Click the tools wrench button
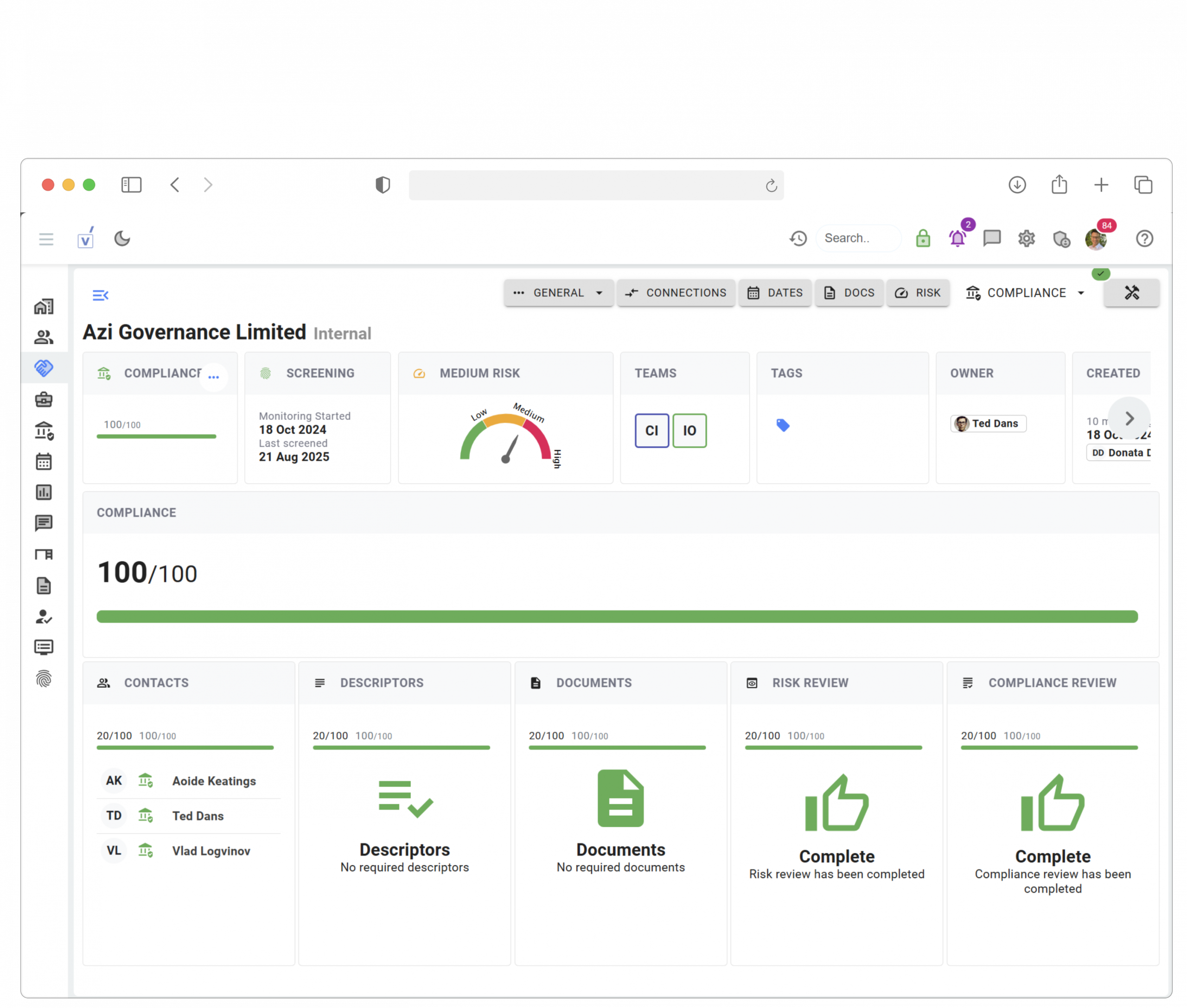 click(x=1131, y=292)
